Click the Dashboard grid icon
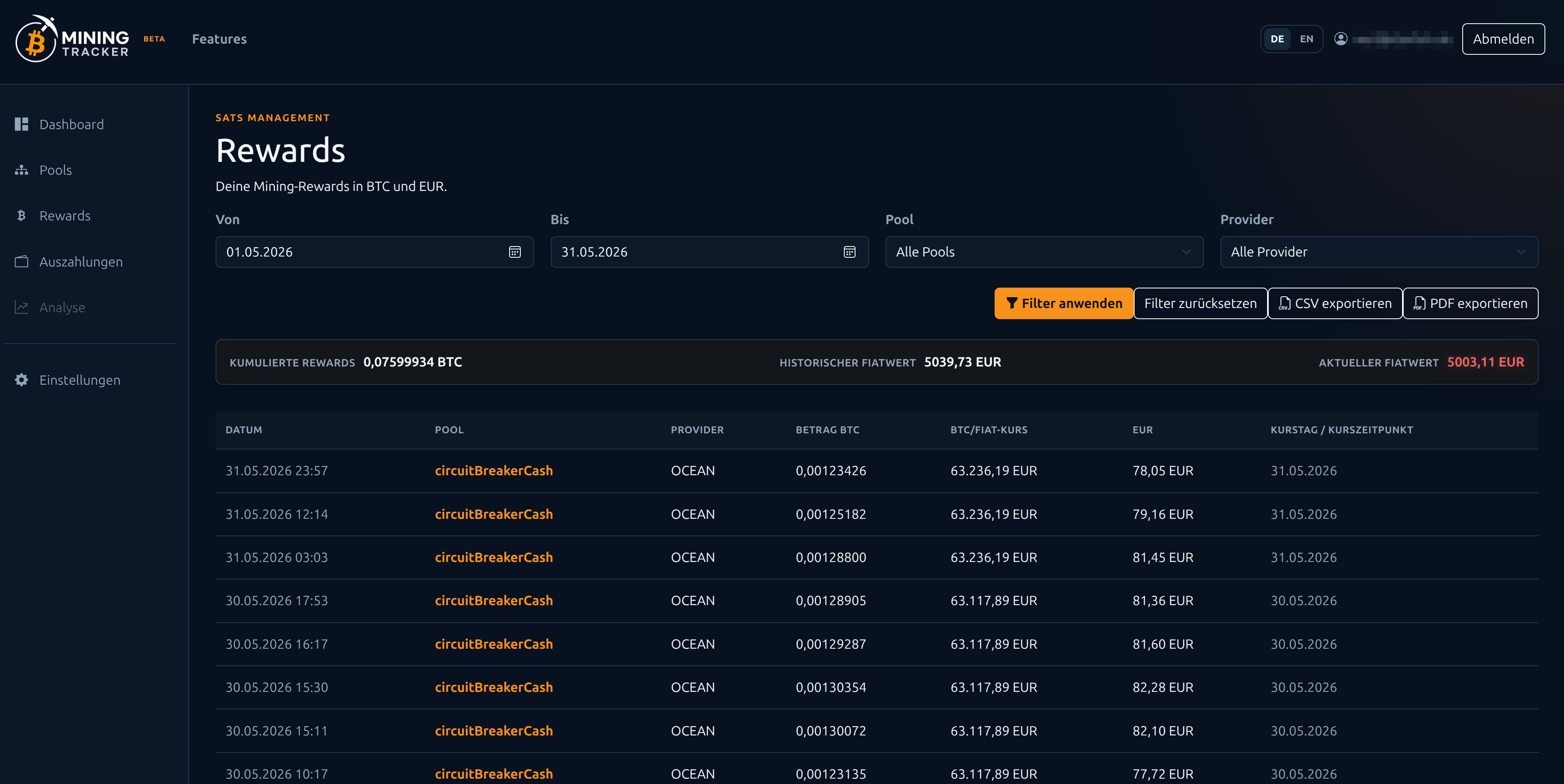 pyautogui.click(x=22, y=125)
